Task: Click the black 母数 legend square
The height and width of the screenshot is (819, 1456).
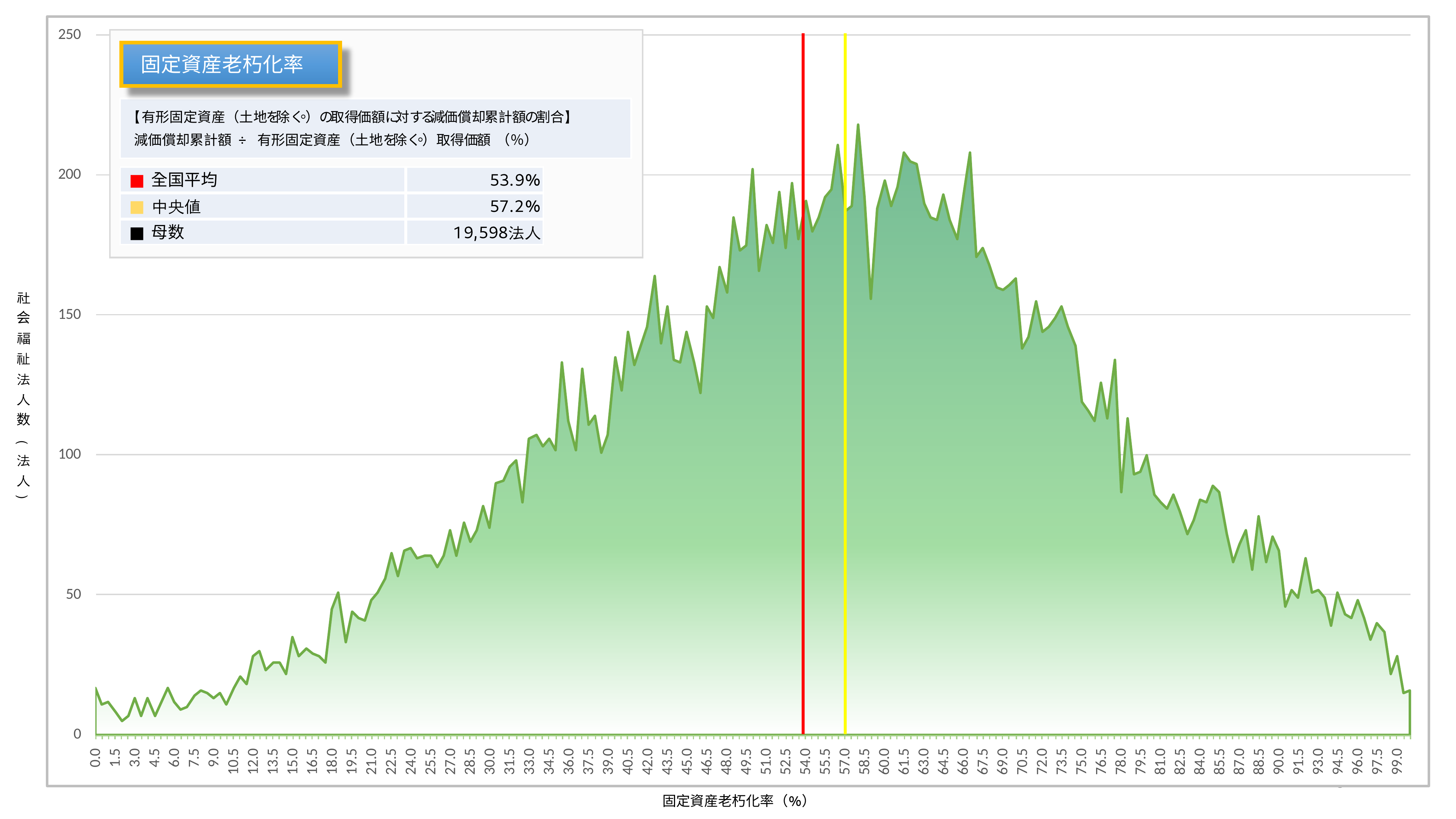Action: 137,233
